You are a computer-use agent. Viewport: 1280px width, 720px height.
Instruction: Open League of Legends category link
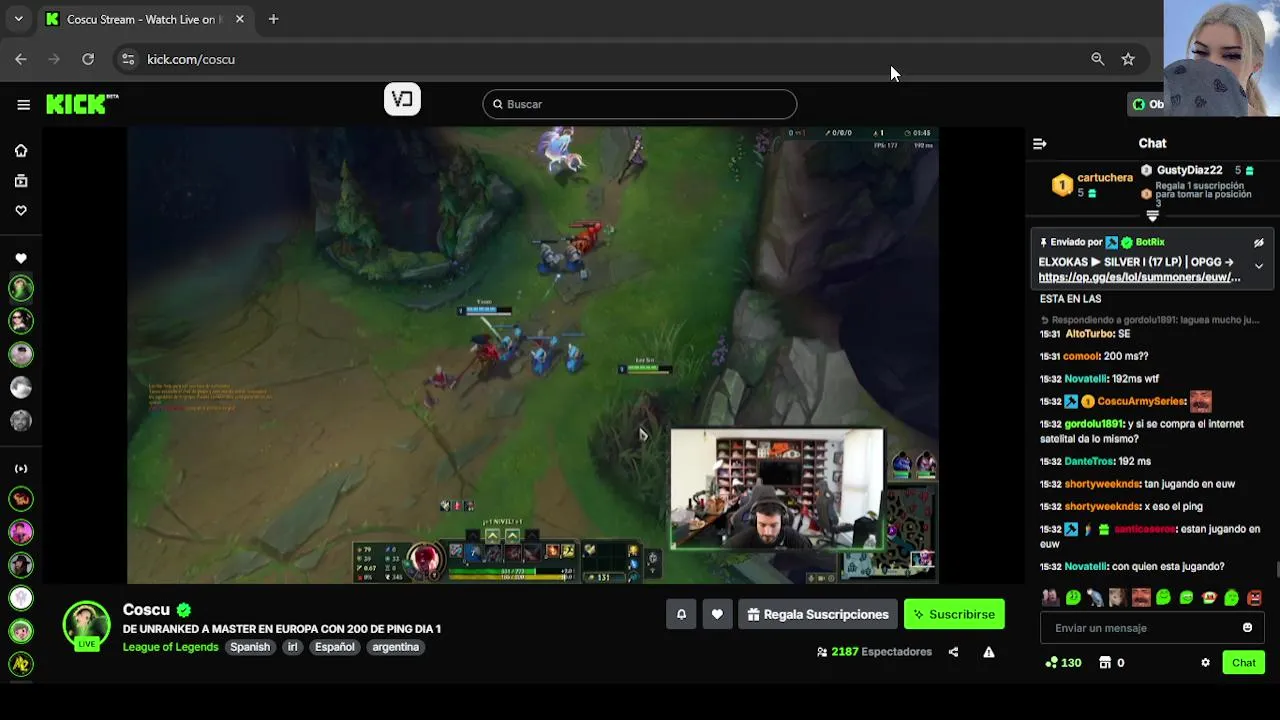pyautogui.click(x=170, y=647)
